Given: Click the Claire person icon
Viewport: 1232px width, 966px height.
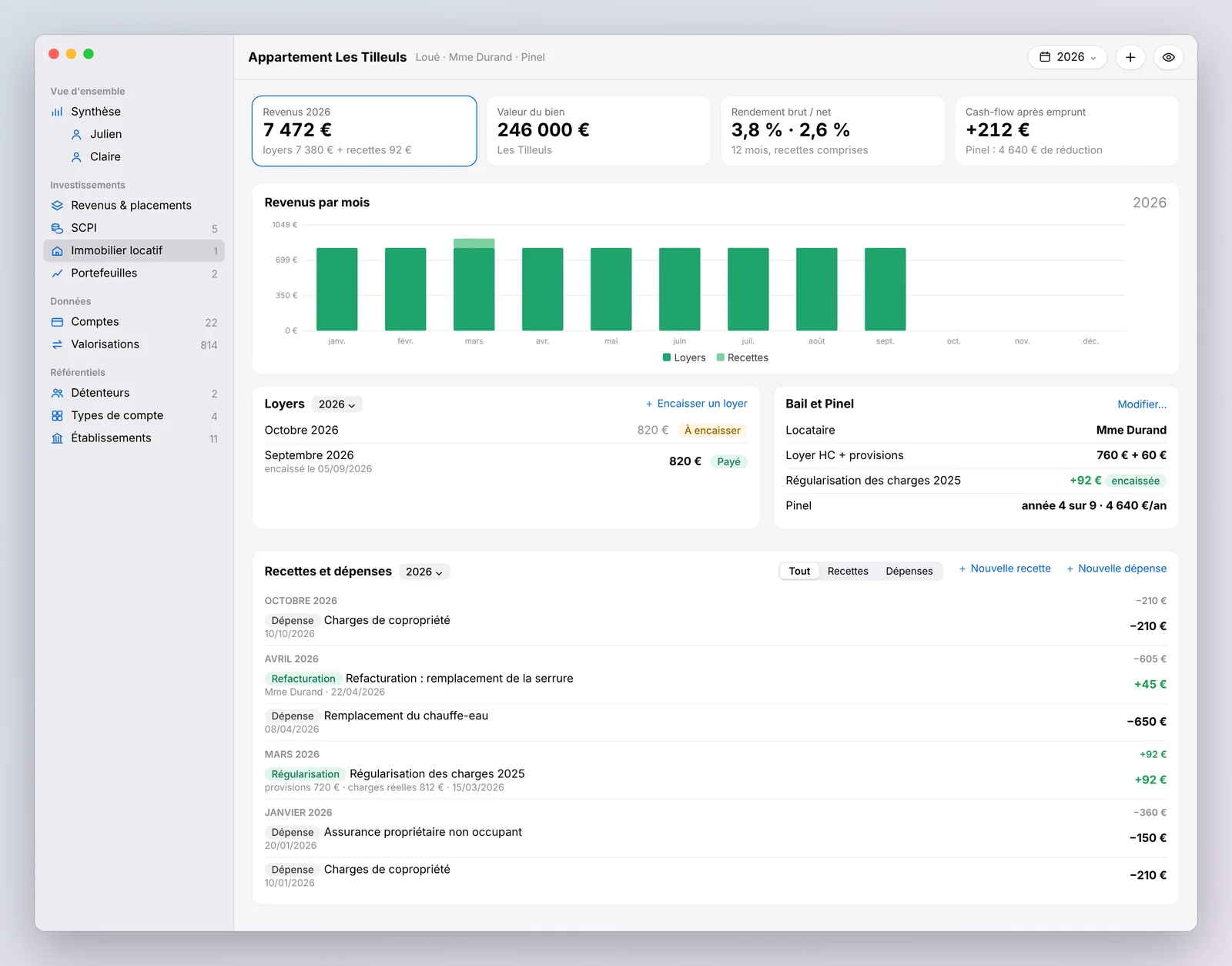Looking at the screenshot, I should pos(76,157).
